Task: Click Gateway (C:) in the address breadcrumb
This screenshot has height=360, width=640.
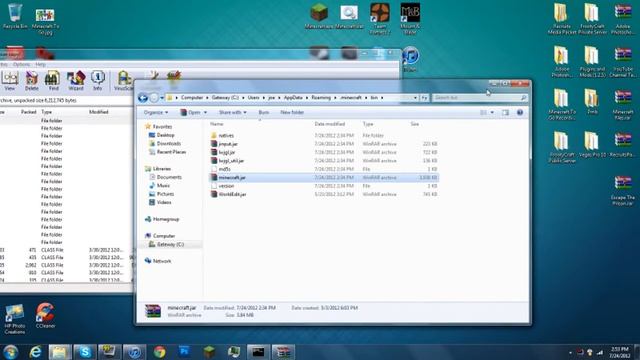Action: [x=225, y=98]
